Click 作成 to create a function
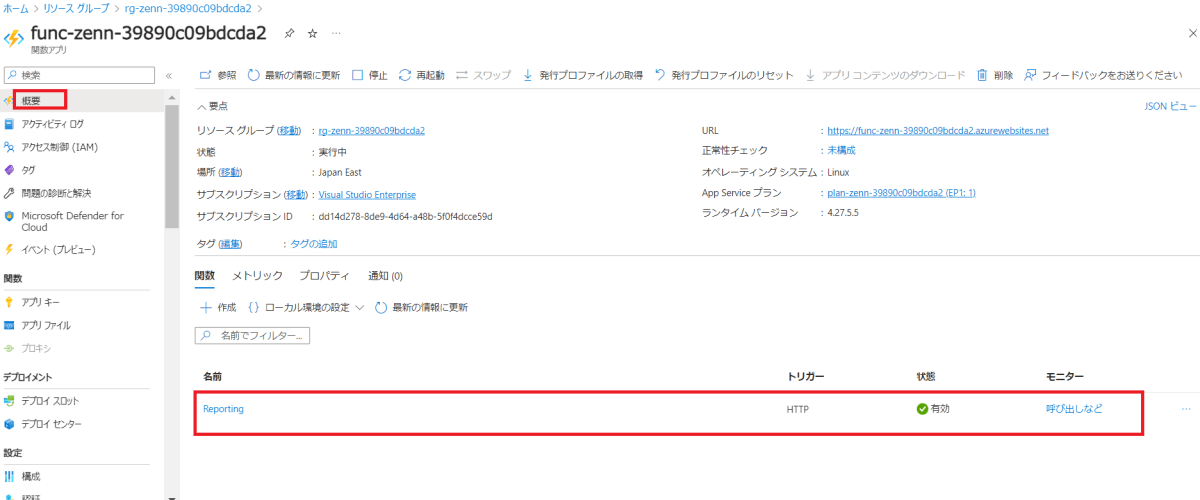1200x500 pixels. [x=218, y=307]
